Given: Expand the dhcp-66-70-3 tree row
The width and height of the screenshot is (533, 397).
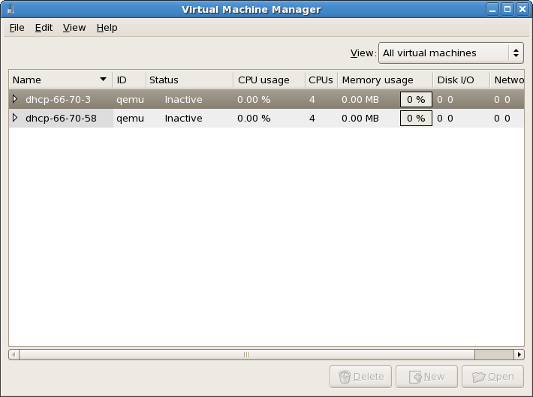Looking at the screenshot, I should [x=15, y=99].
